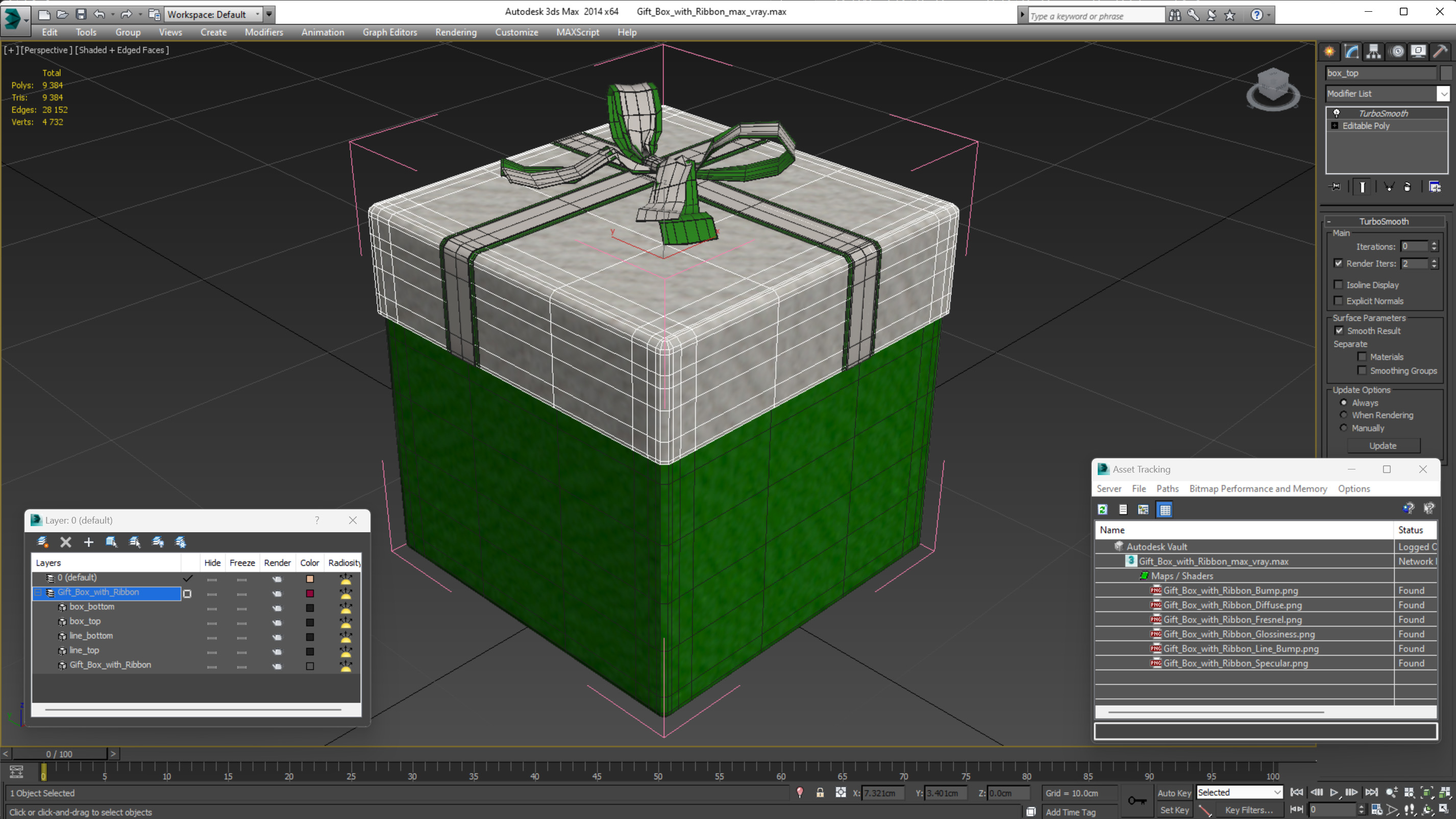Open file with the Open File icon
Image resolution: width=1456 pixels, height=819 pixels.
pos(62,14)
